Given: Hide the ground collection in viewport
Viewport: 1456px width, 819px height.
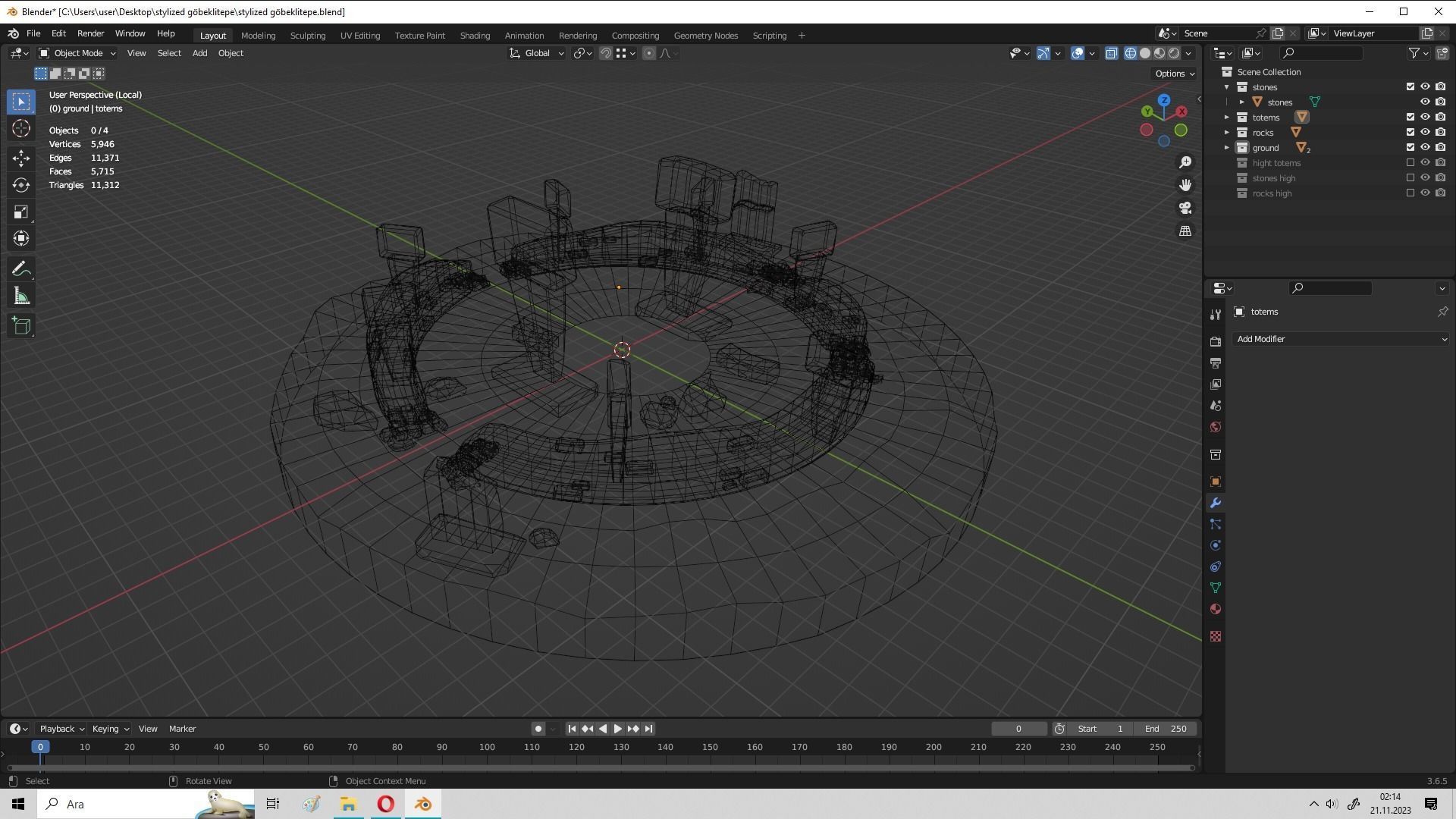Looking at the screenshot, I should point(1425,147).
